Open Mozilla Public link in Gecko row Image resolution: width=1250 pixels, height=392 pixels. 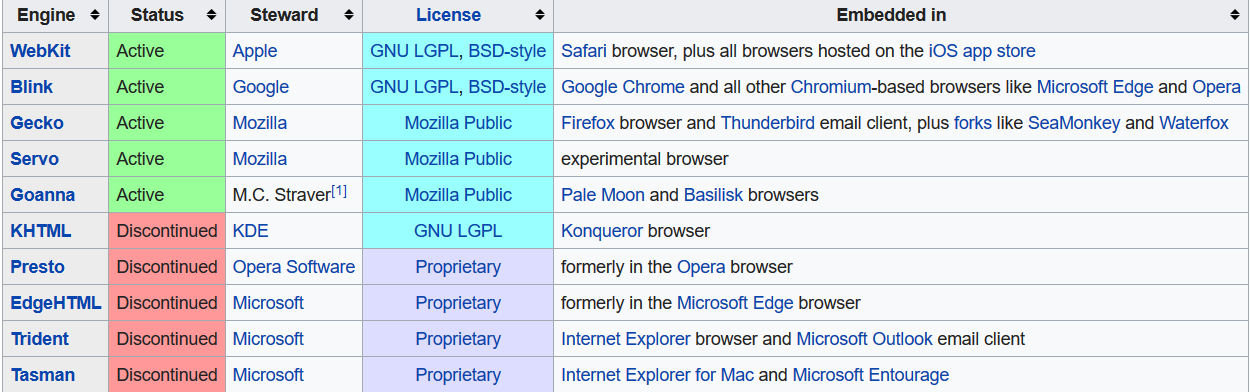point(458,123)
